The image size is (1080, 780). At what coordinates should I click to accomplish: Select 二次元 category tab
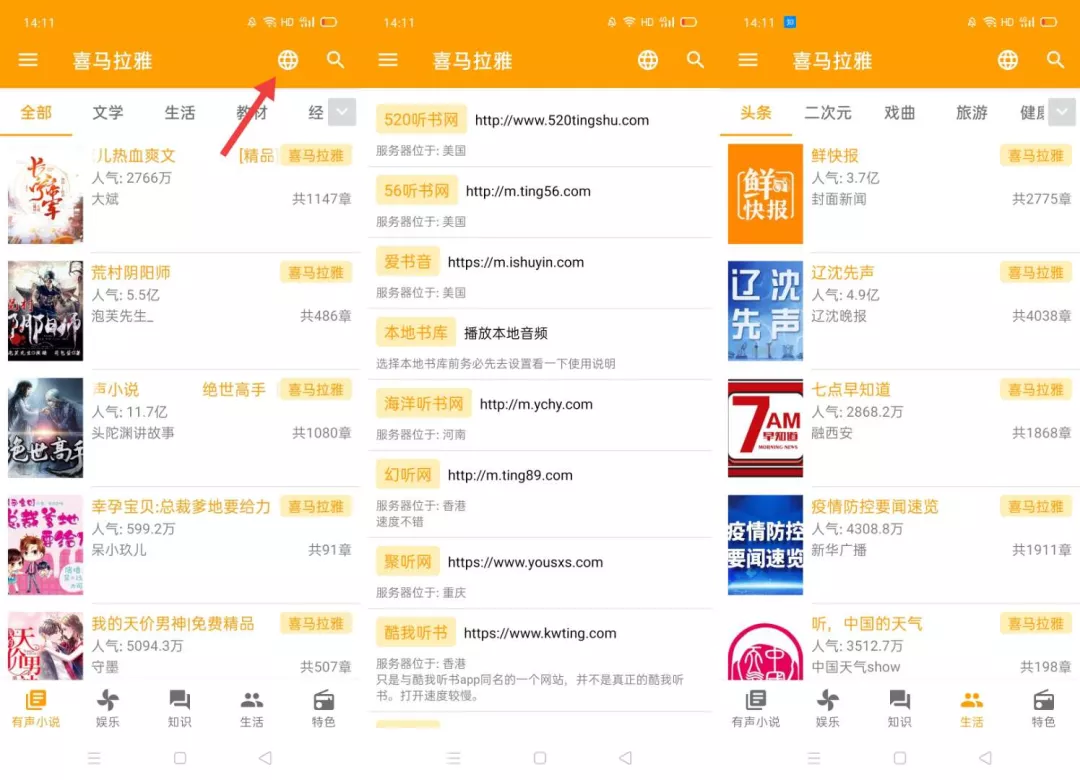828,112
